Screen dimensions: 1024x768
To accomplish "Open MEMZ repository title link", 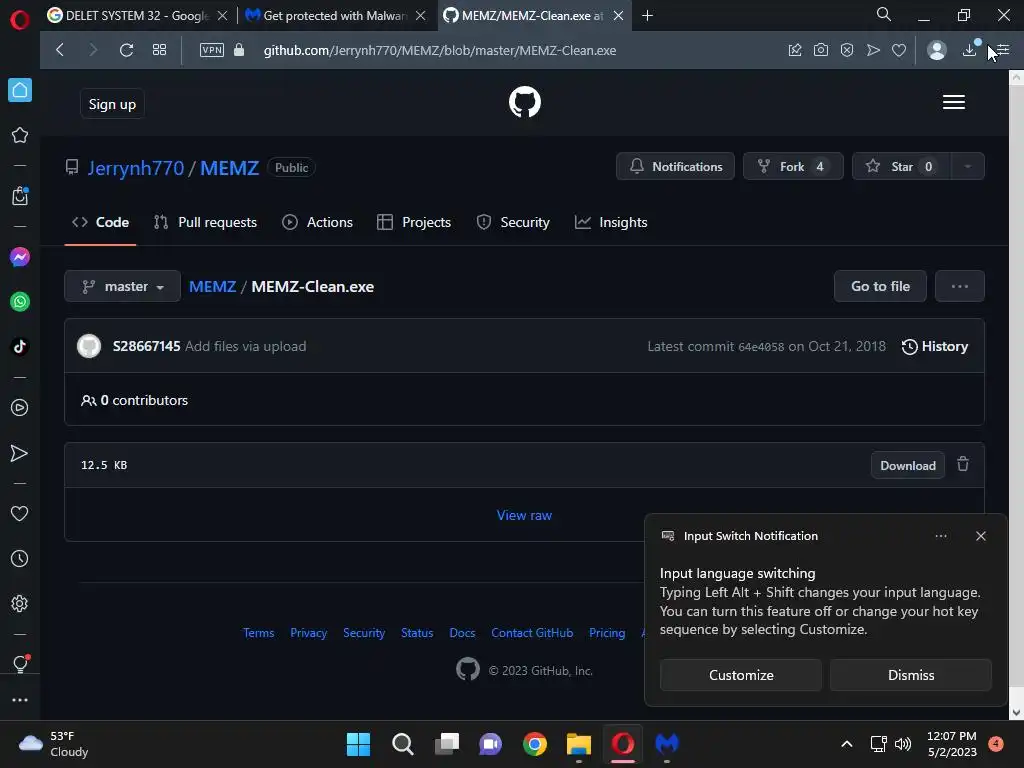I will pos(229,168).
